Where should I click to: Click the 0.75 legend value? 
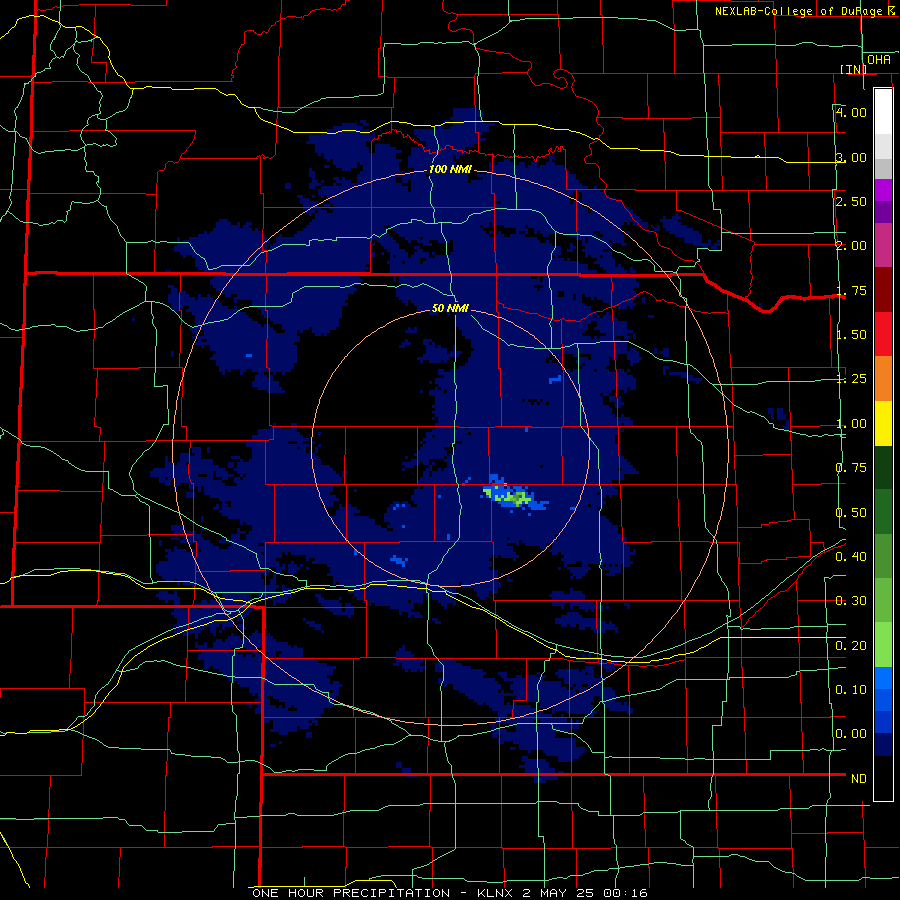click(x=851, y=468)
